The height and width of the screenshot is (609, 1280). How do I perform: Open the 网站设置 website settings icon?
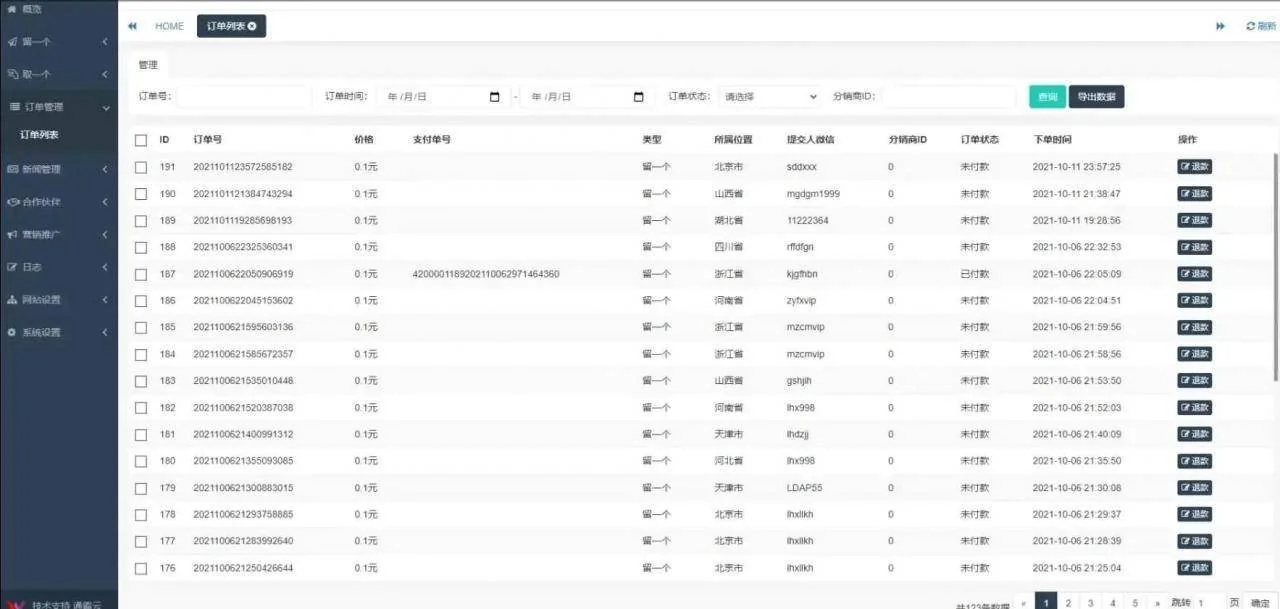click(x=43, y=299)
